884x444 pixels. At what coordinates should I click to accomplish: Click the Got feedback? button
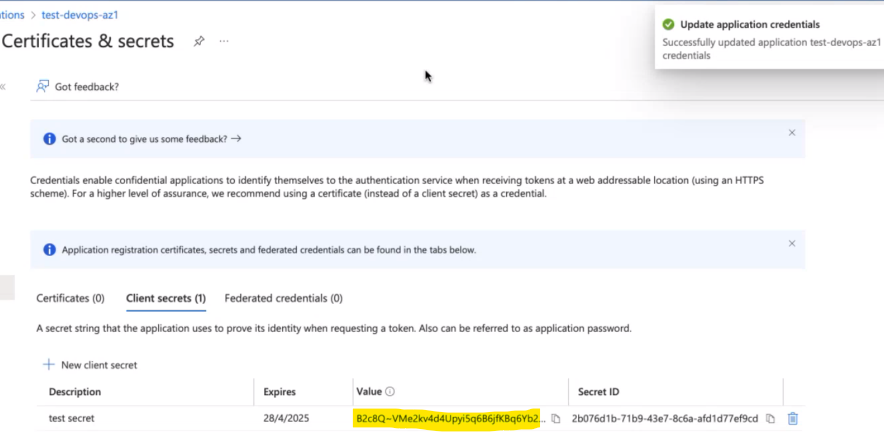pos(78,87)
